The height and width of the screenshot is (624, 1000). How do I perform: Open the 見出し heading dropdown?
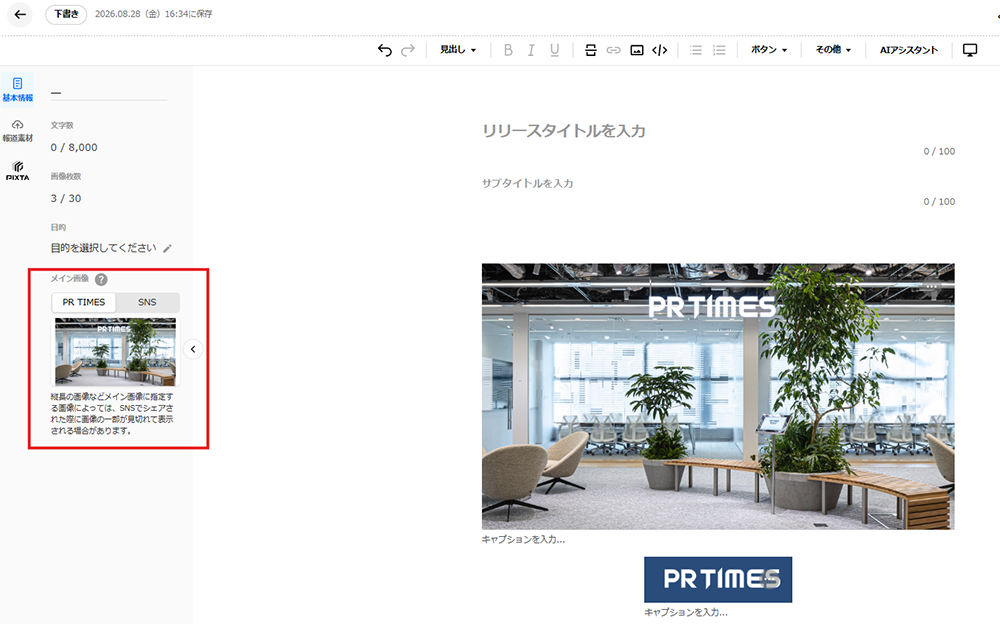pyautogui.click(x=458, y=50)
